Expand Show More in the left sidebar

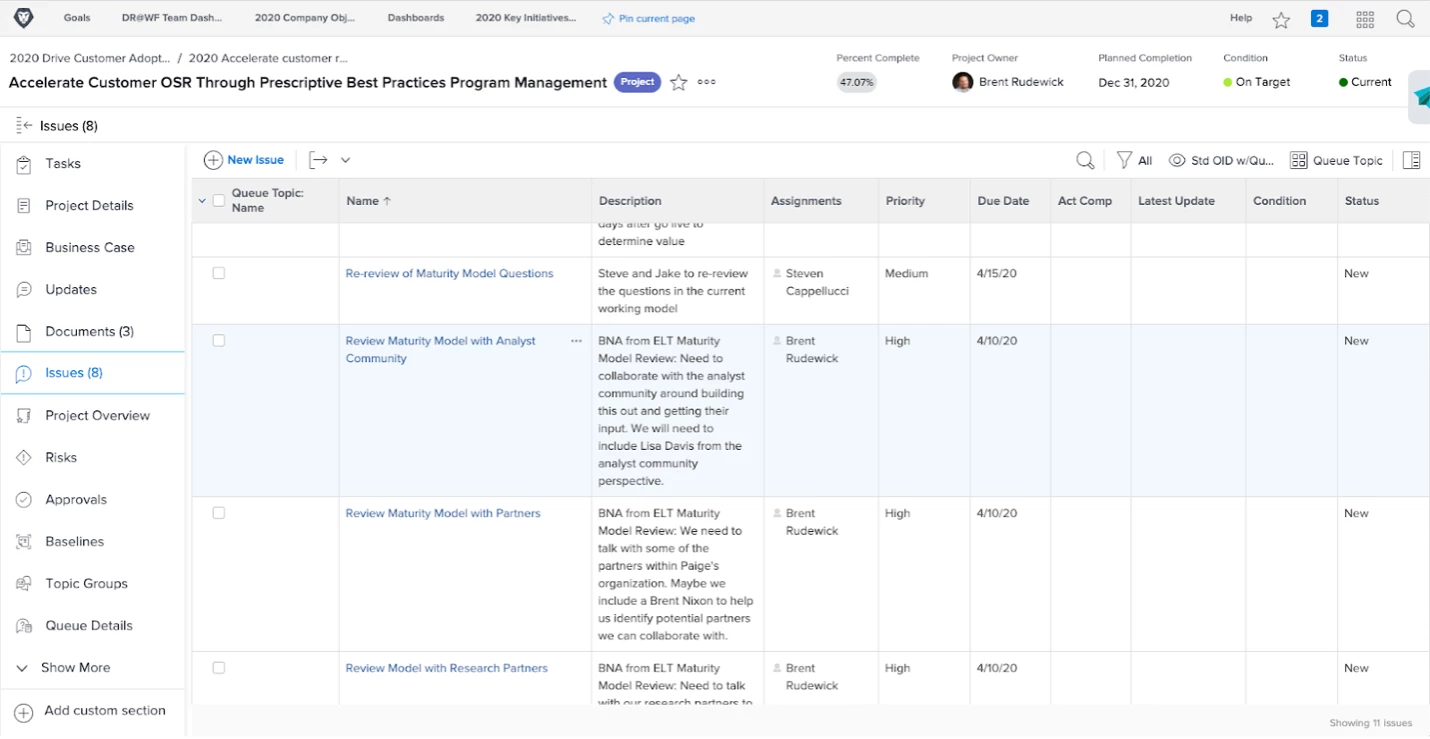pos(75,667)
